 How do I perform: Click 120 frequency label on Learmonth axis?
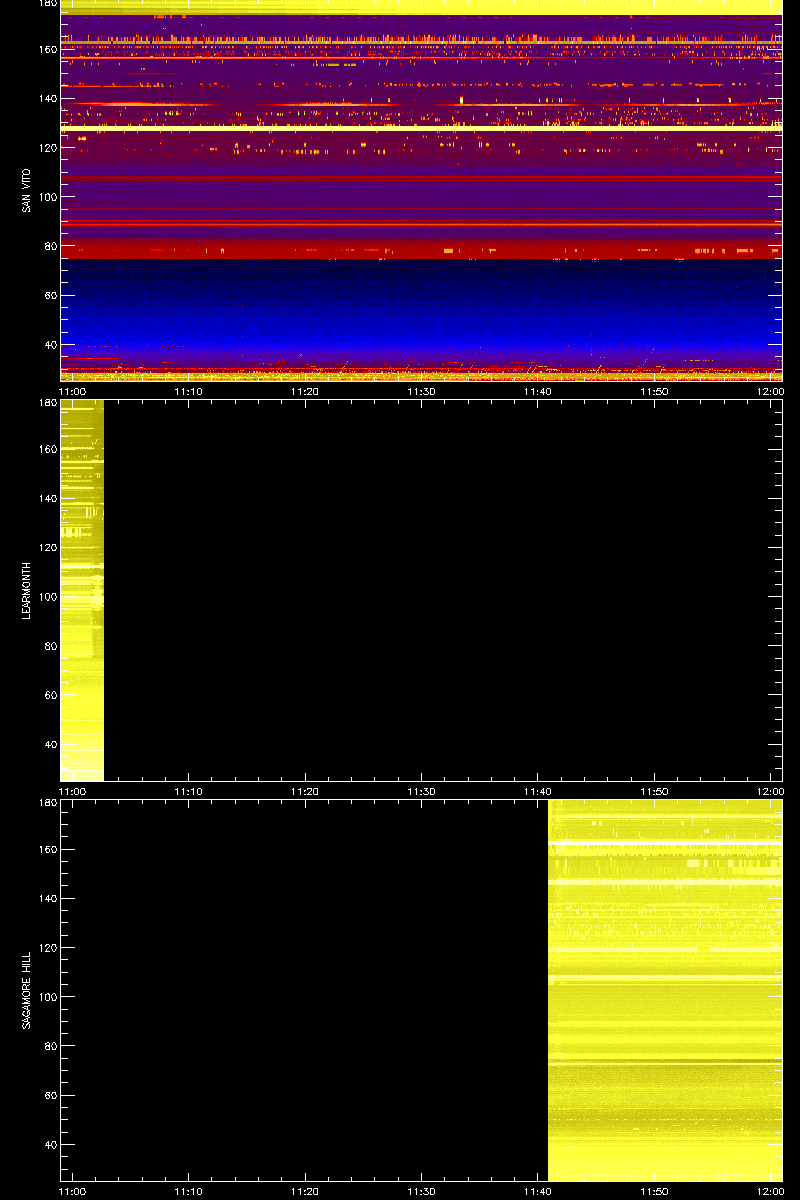47,547
